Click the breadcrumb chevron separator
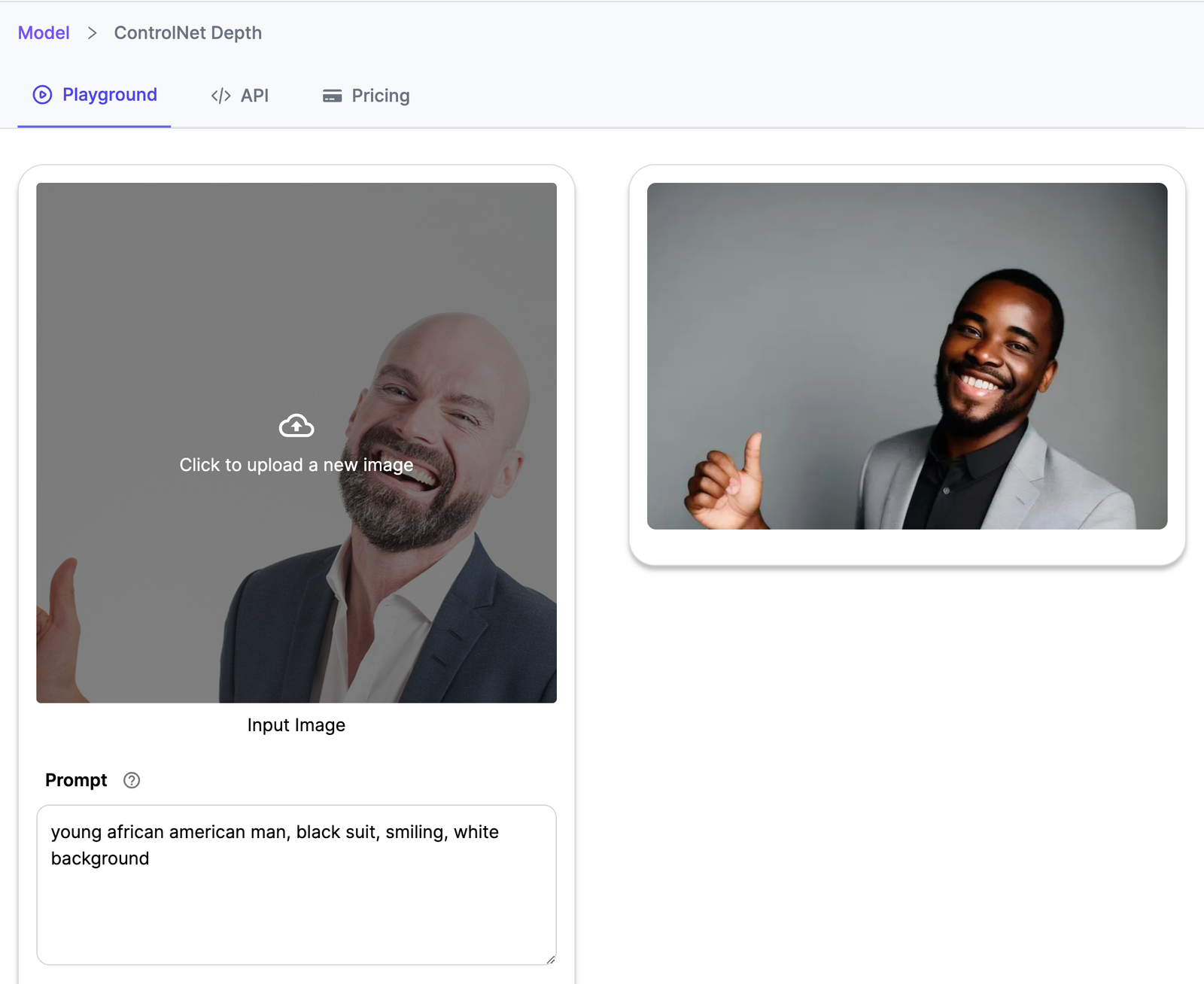 (x=92, y=33)
